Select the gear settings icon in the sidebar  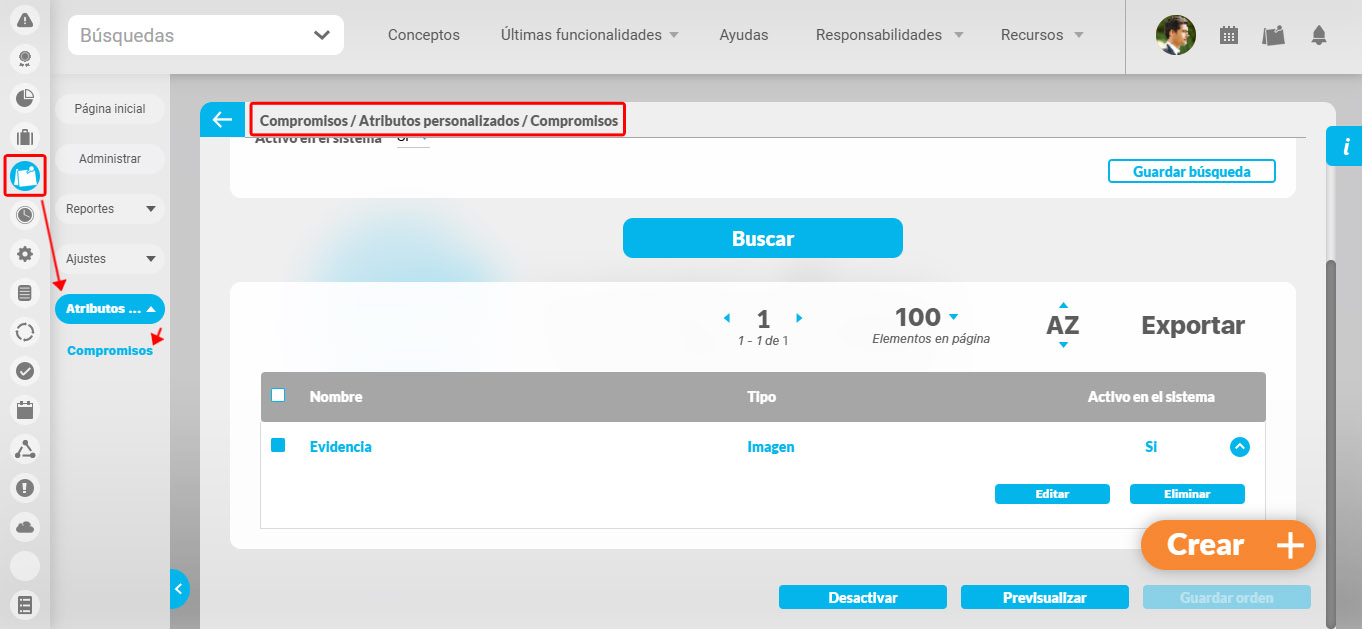24,253
